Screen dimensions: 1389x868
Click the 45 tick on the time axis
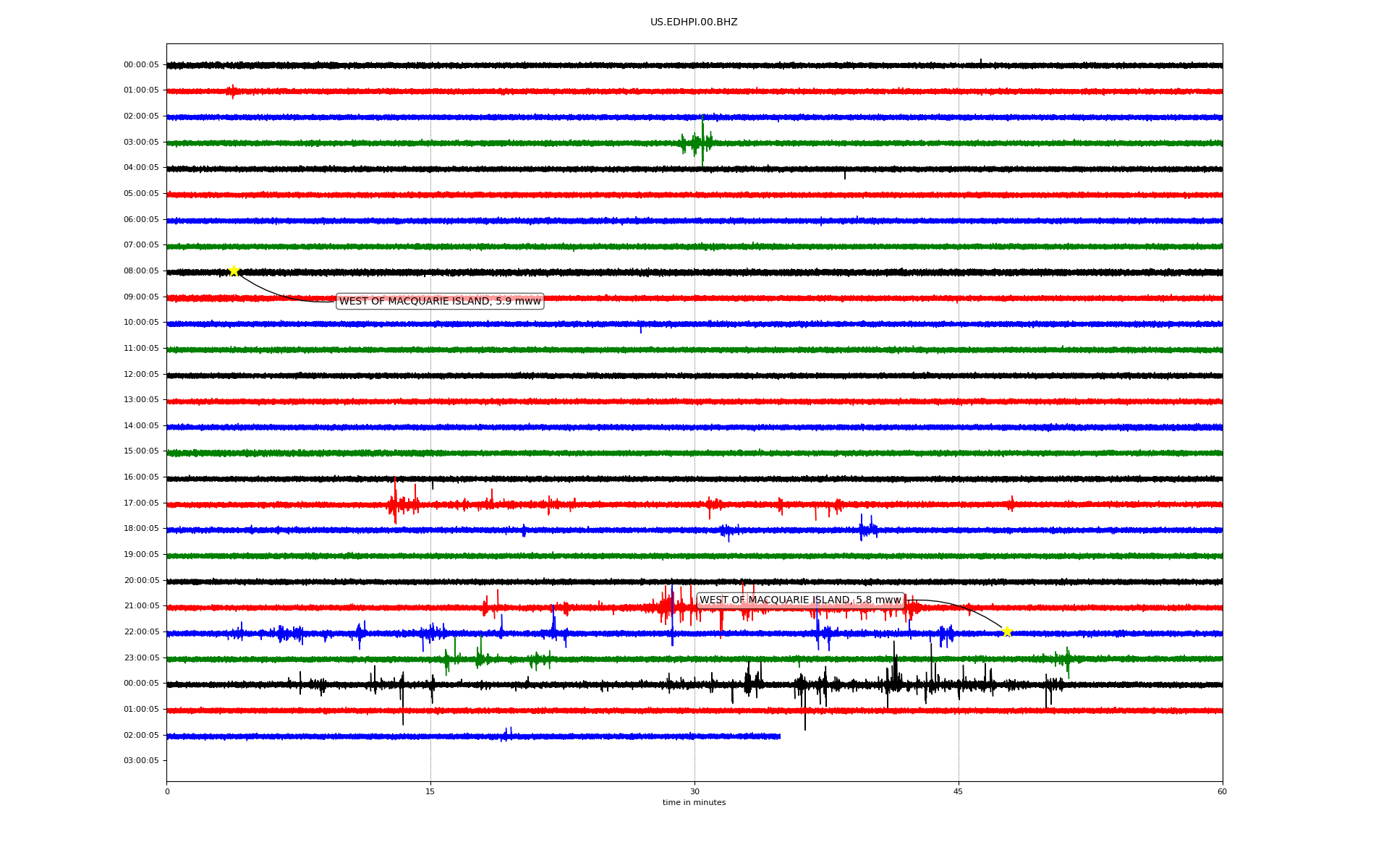click(959, 791)
